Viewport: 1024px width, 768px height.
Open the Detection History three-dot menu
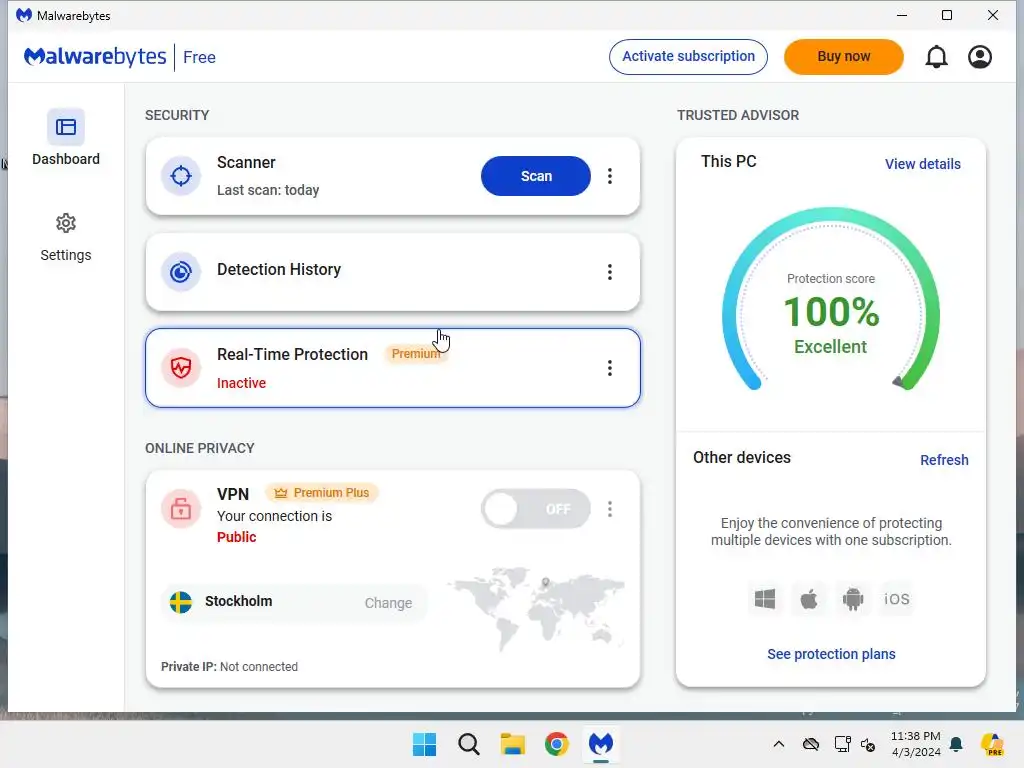click(610, 272)
